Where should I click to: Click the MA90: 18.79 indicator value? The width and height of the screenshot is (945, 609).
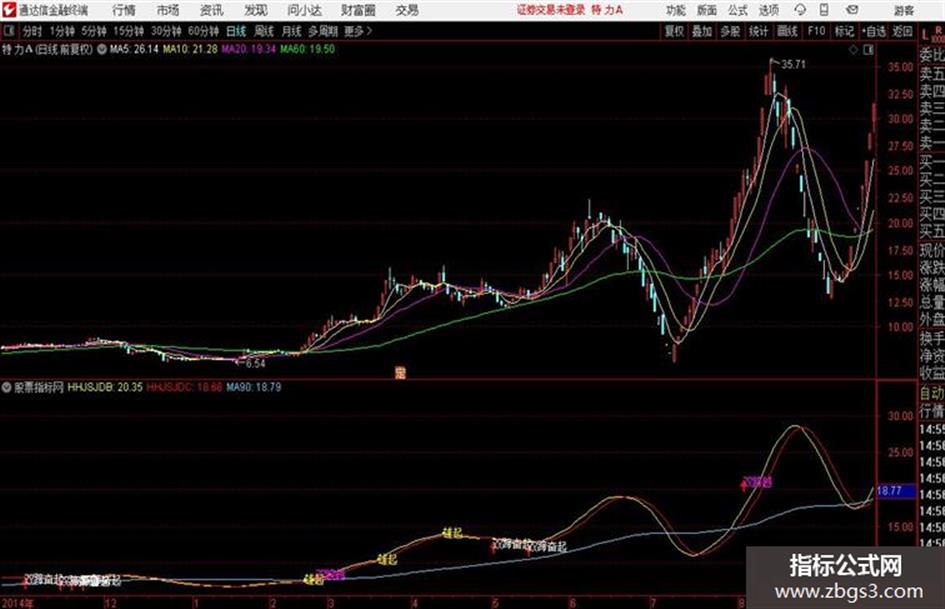254,387
